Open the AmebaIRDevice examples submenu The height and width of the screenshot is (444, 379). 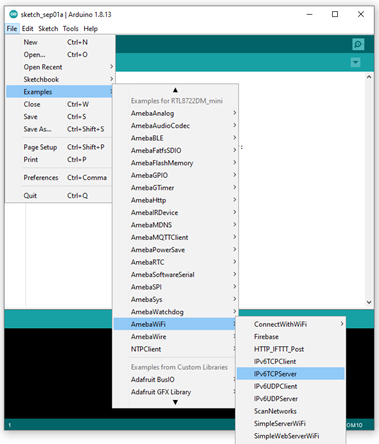175,212
